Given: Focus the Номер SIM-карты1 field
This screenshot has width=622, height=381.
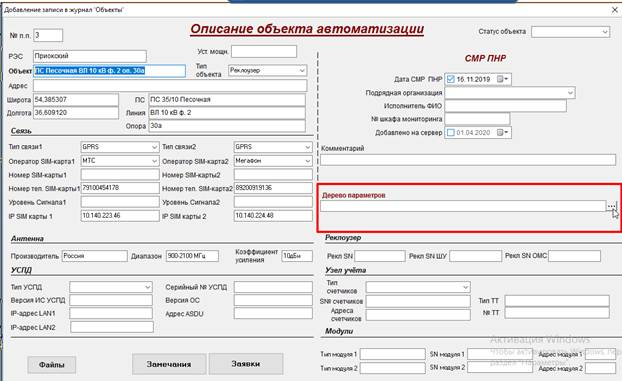Looking at the screenshot, I should point(120,175).
